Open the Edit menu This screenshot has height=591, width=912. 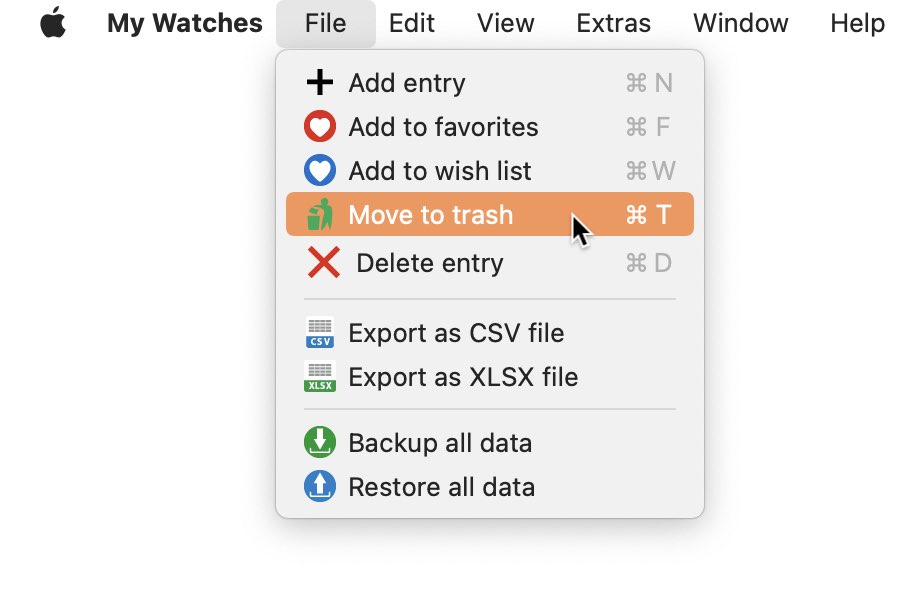(412, 23)
